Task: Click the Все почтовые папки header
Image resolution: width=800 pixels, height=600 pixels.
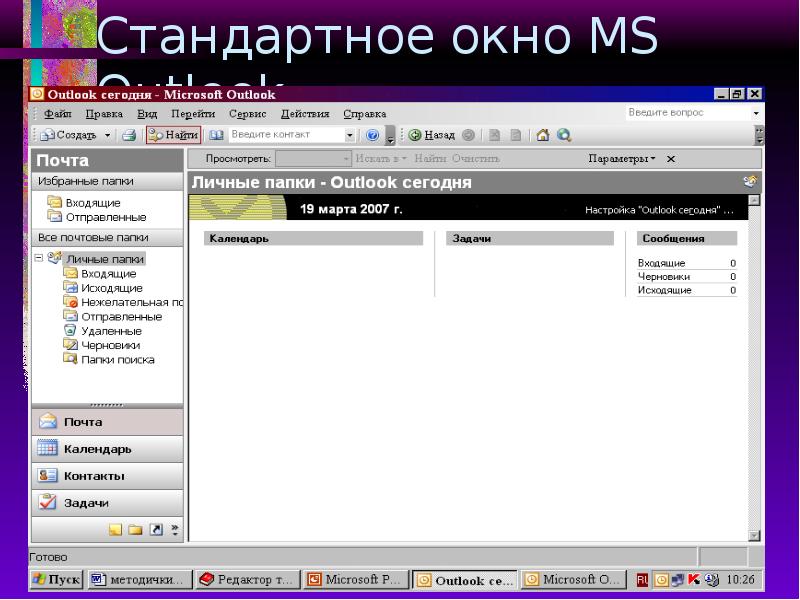Action: pos(107,238)
